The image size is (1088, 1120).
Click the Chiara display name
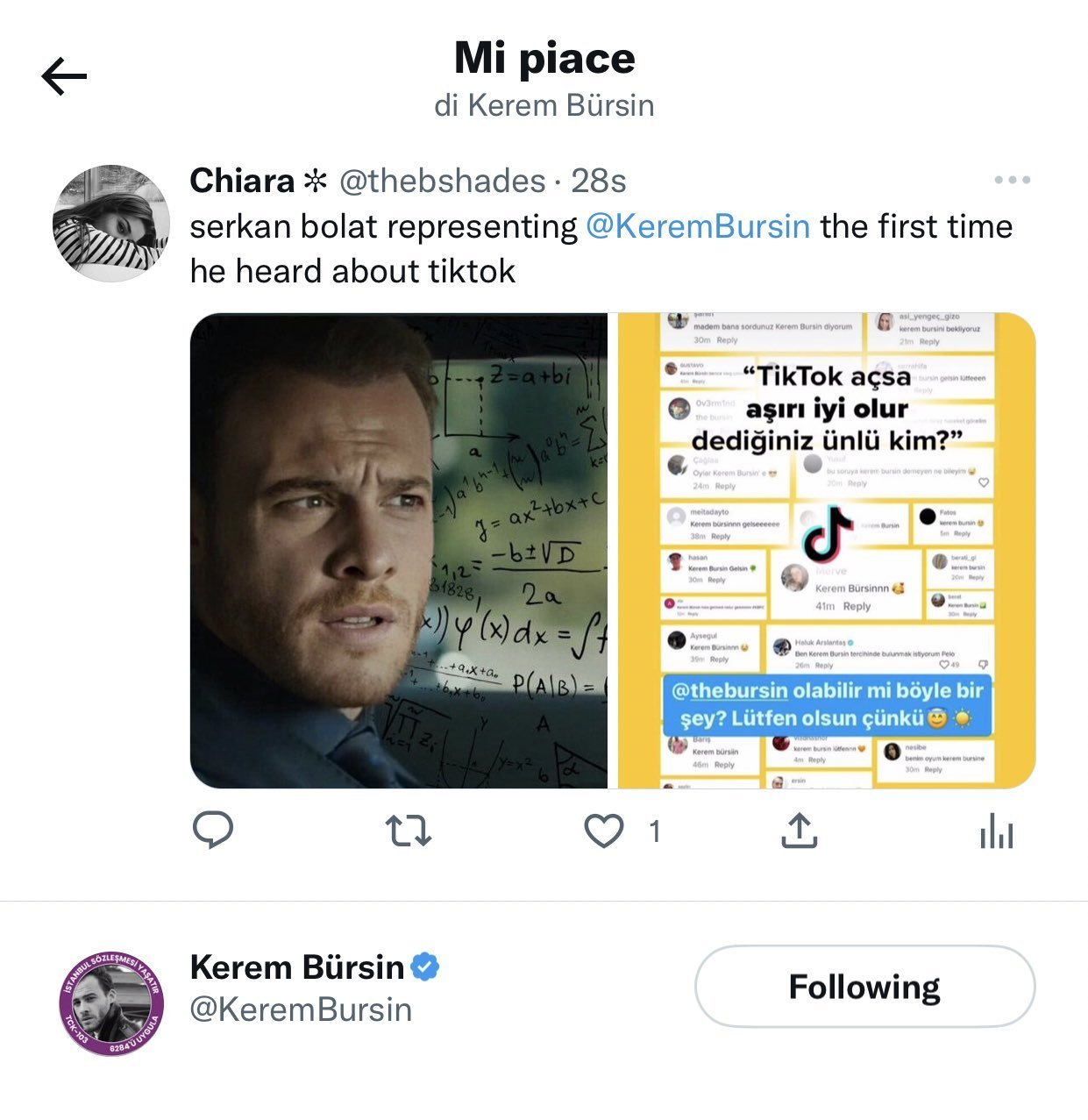pos(242,181)
